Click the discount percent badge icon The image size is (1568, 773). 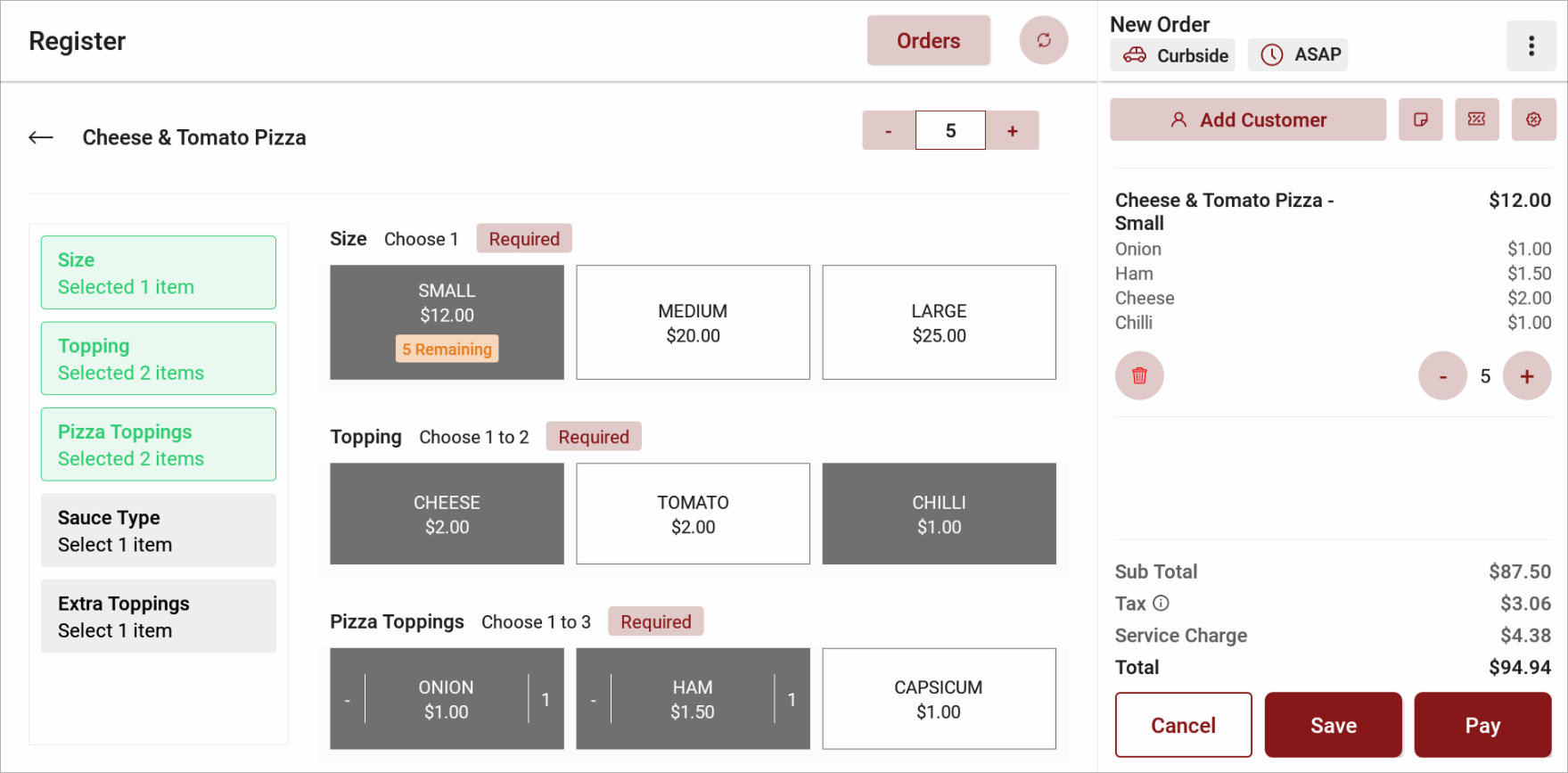click(1533, 119)
